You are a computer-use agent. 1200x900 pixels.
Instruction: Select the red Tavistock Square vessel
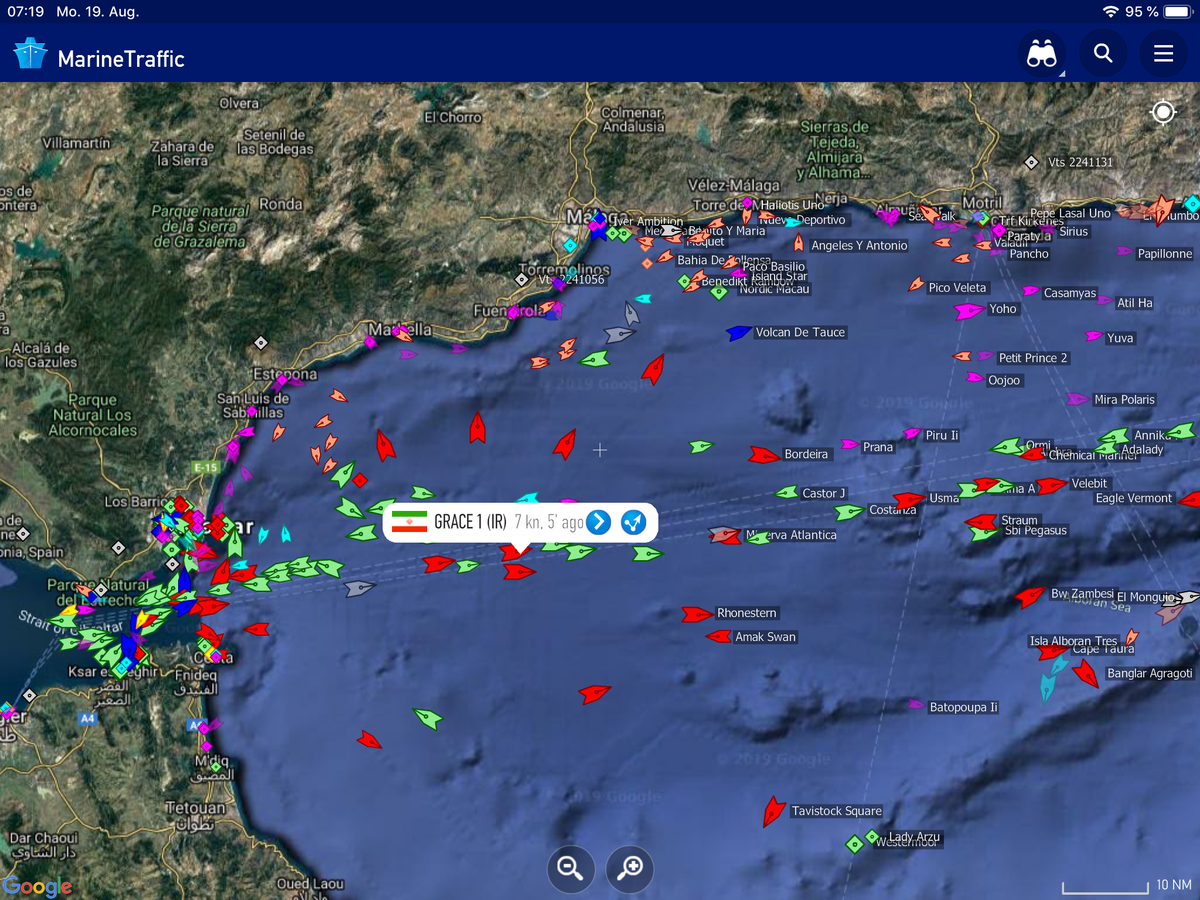pos(773,811)
